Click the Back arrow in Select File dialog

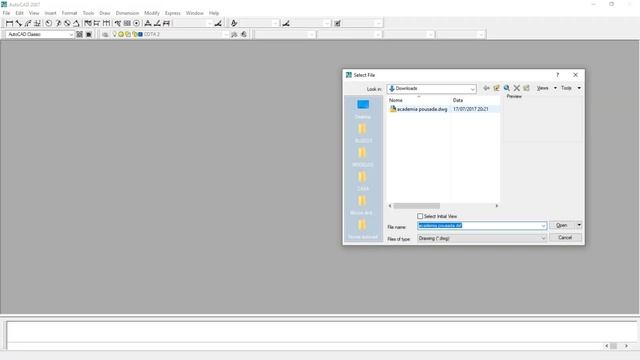486,88
